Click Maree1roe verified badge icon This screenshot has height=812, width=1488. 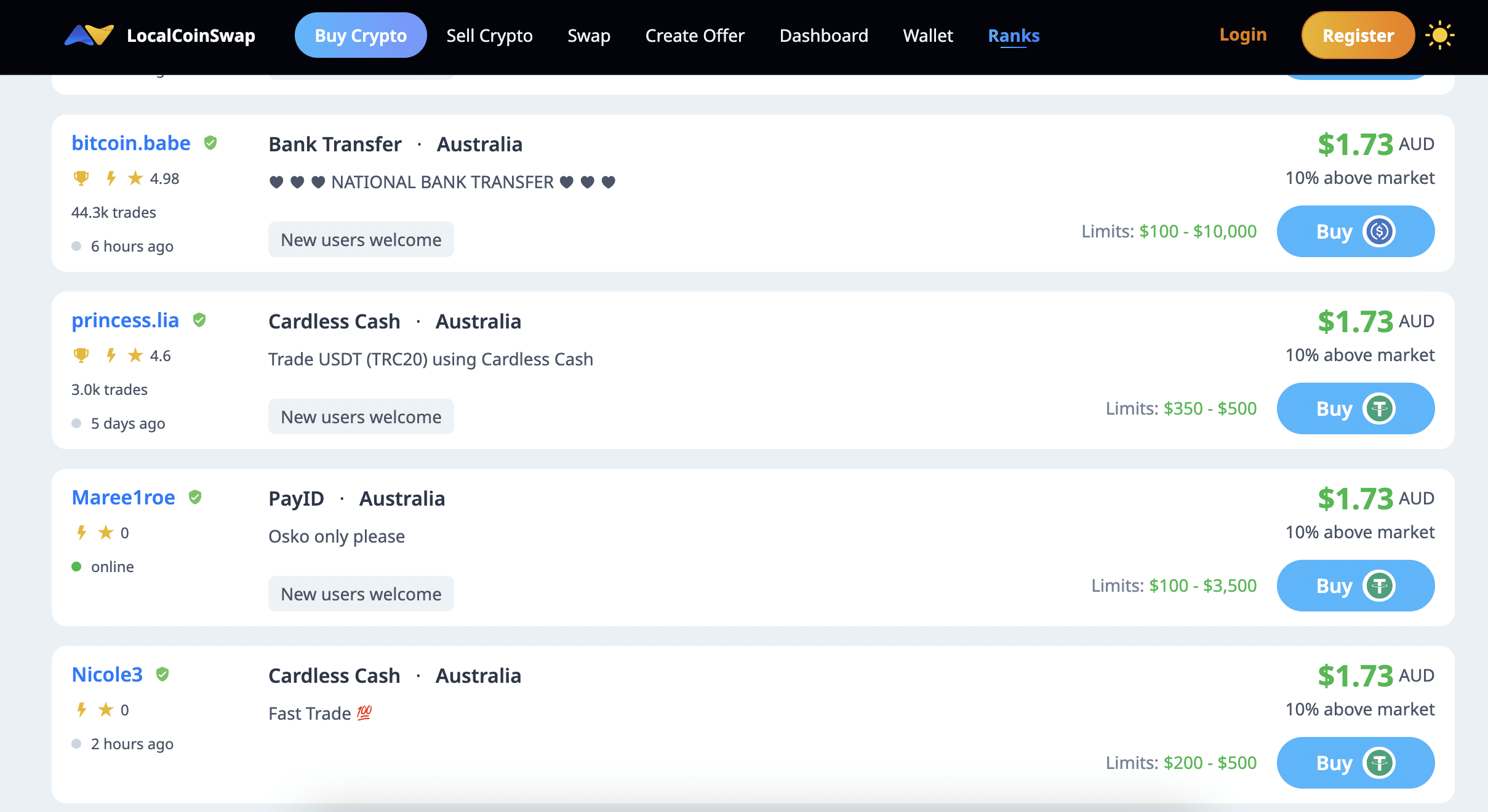196,497
